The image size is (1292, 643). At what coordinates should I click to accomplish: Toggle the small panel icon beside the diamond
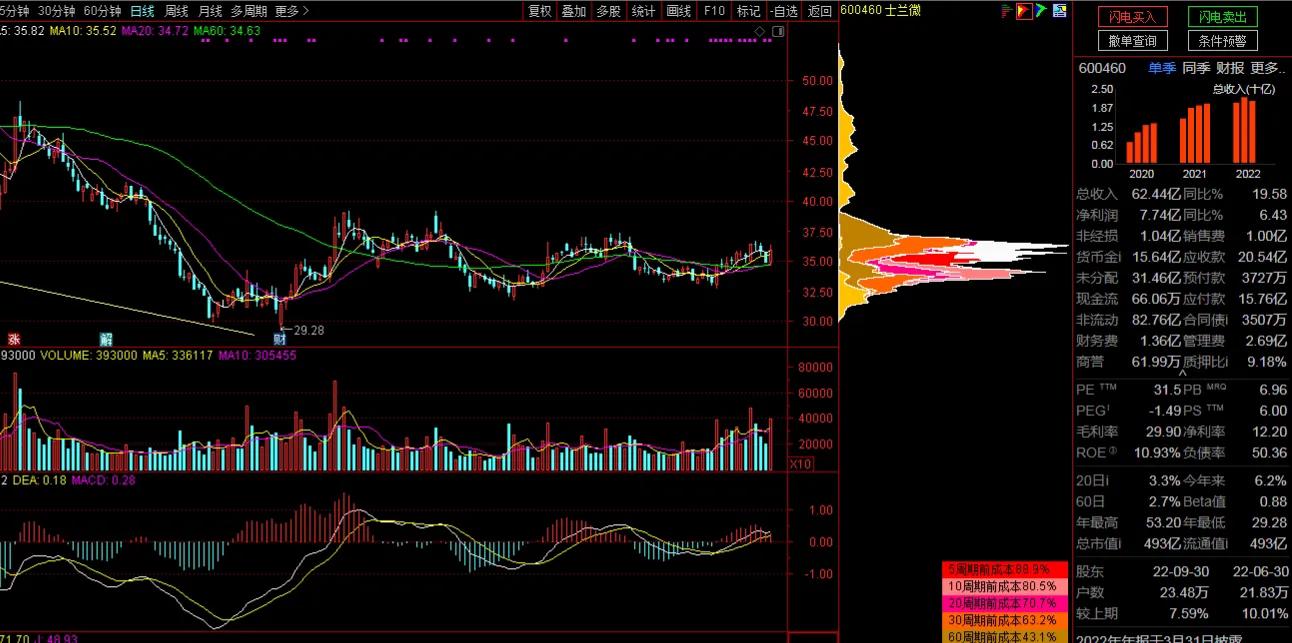(778, 32)
